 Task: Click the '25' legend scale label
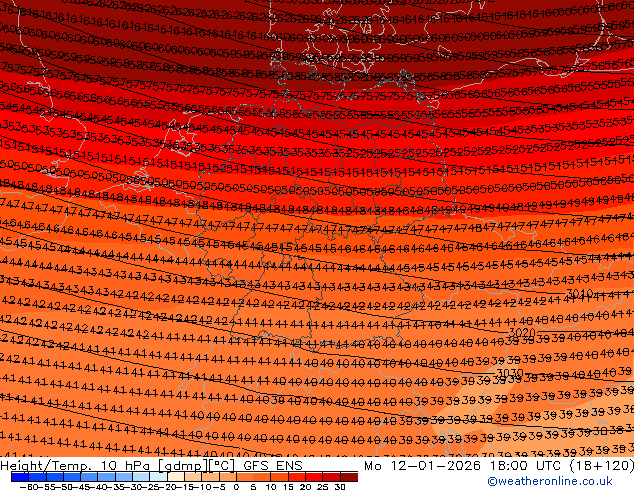[323, 487]
